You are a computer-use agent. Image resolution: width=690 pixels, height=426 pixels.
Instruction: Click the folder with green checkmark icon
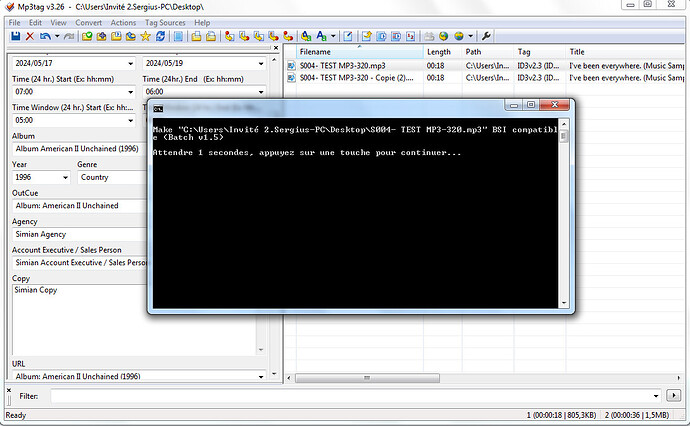pos(87,36)
